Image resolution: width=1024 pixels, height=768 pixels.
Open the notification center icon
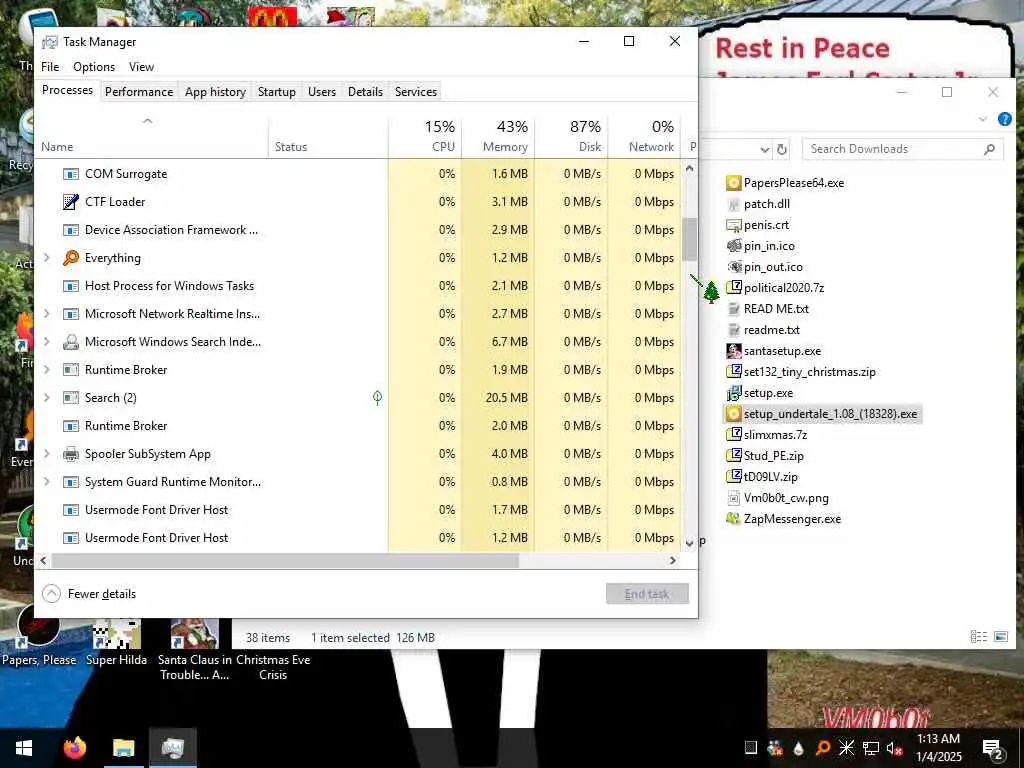[x=993, y=748]
